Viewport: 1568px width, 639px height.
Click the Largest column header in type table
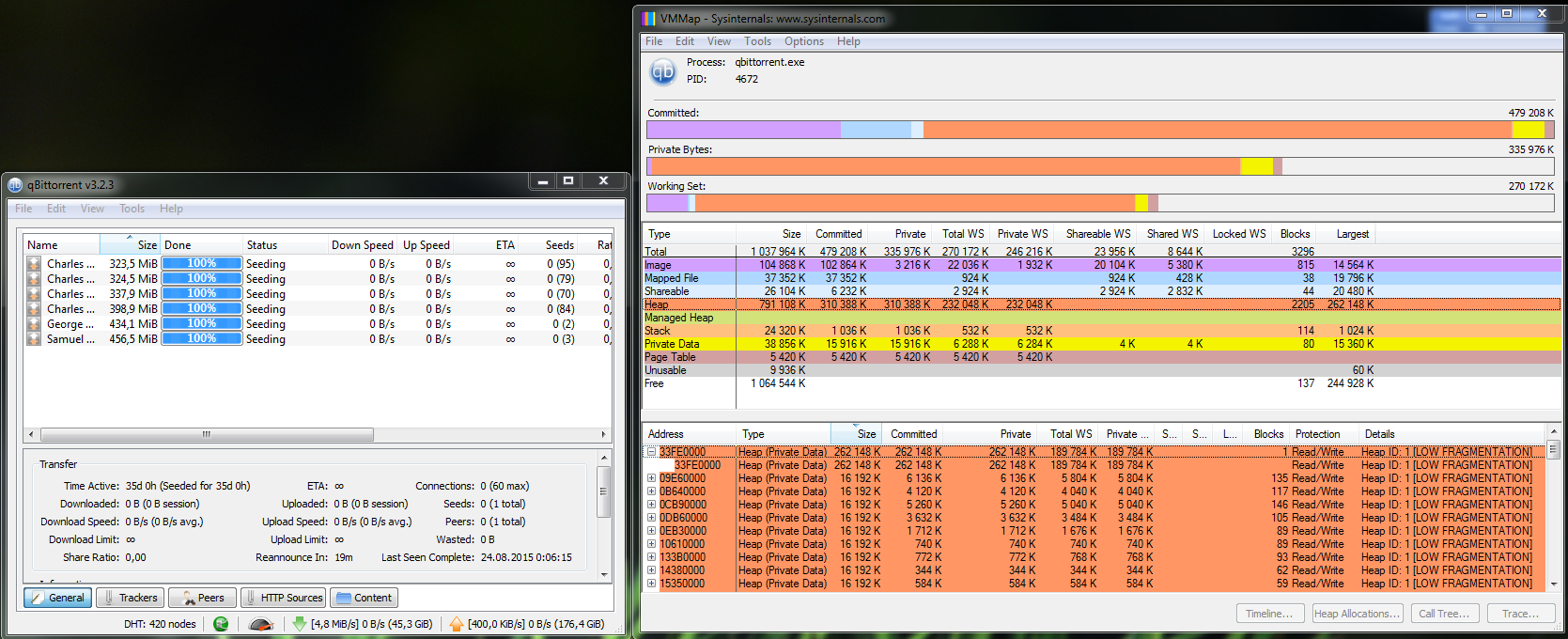tap(1345, 234)
